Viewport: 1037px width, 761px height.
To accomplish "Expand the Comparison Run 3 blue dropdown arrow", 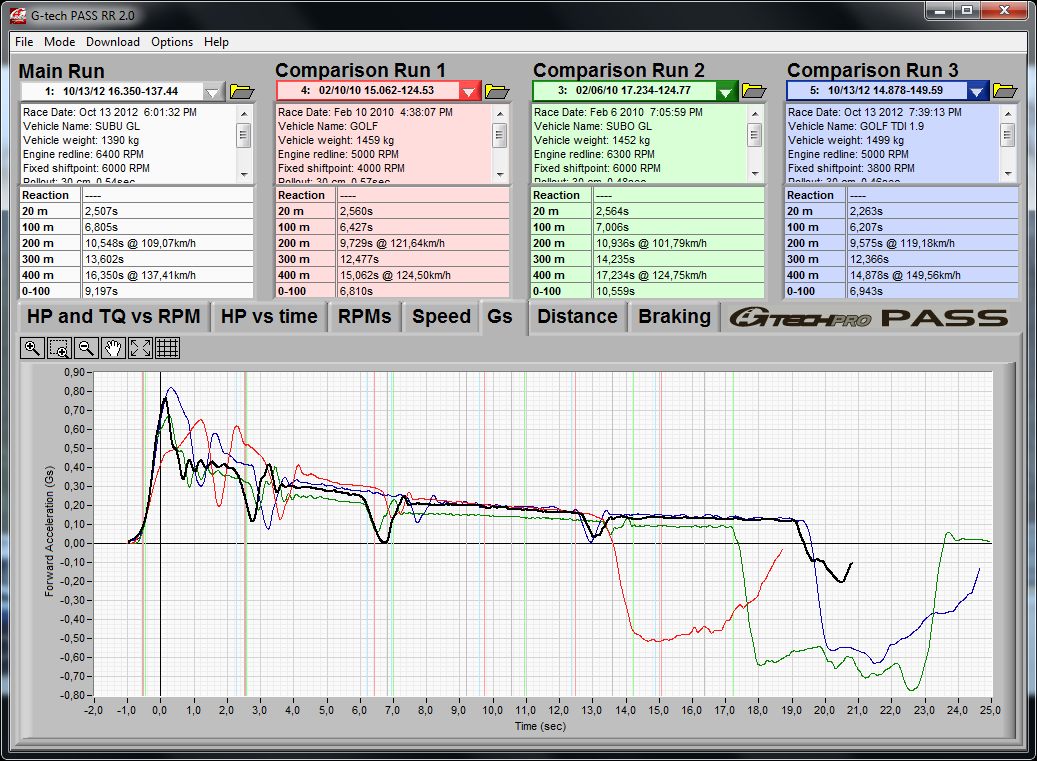I will click(976, 91).
